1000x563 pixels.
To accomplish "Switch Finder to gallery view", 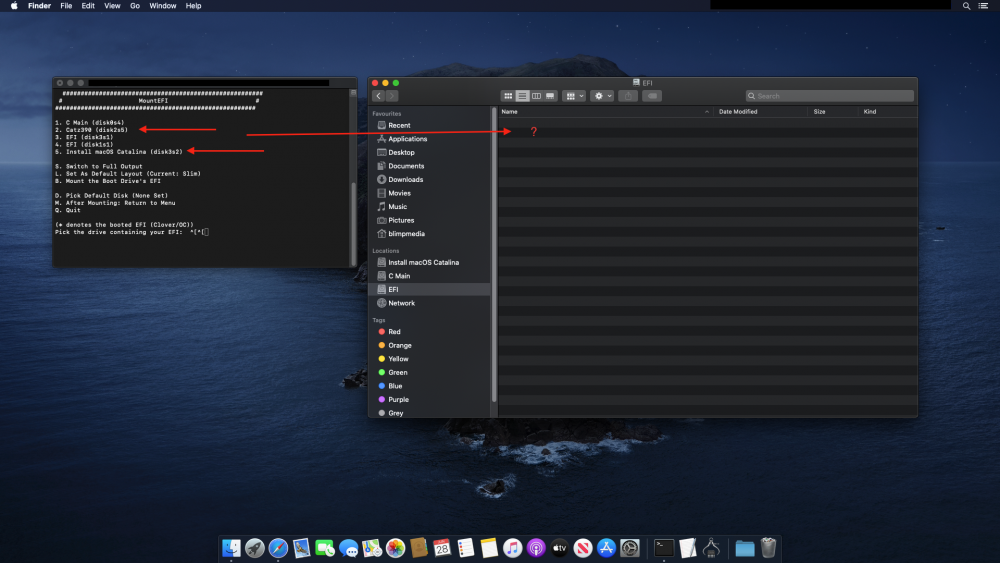I will pyautogui.click(x=550, y=96).
